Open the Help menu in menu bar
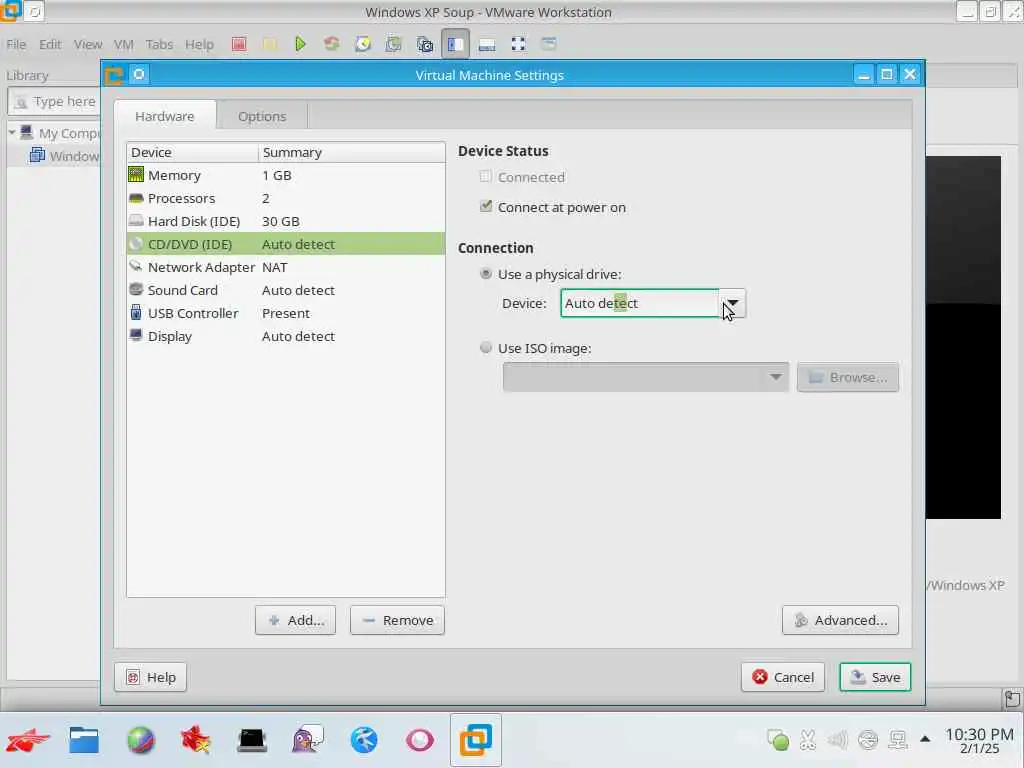 click(199, 44)
